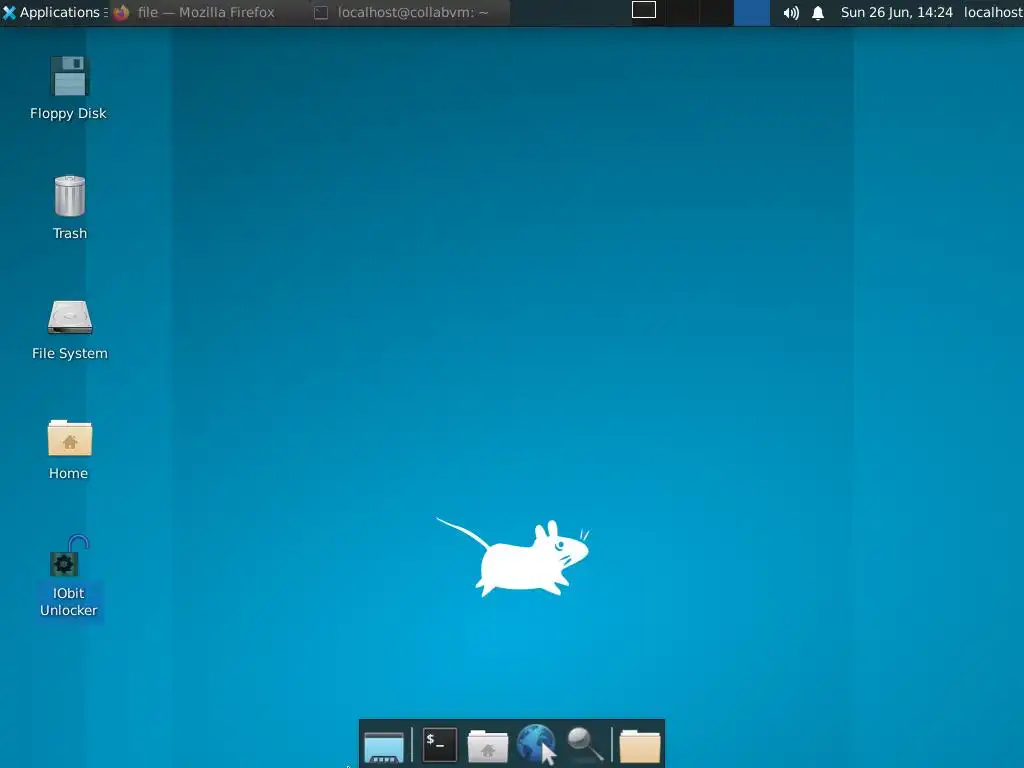Open the folder icon at the dock's end
The height and width of the screenshot is (768, 1024).
639,746
